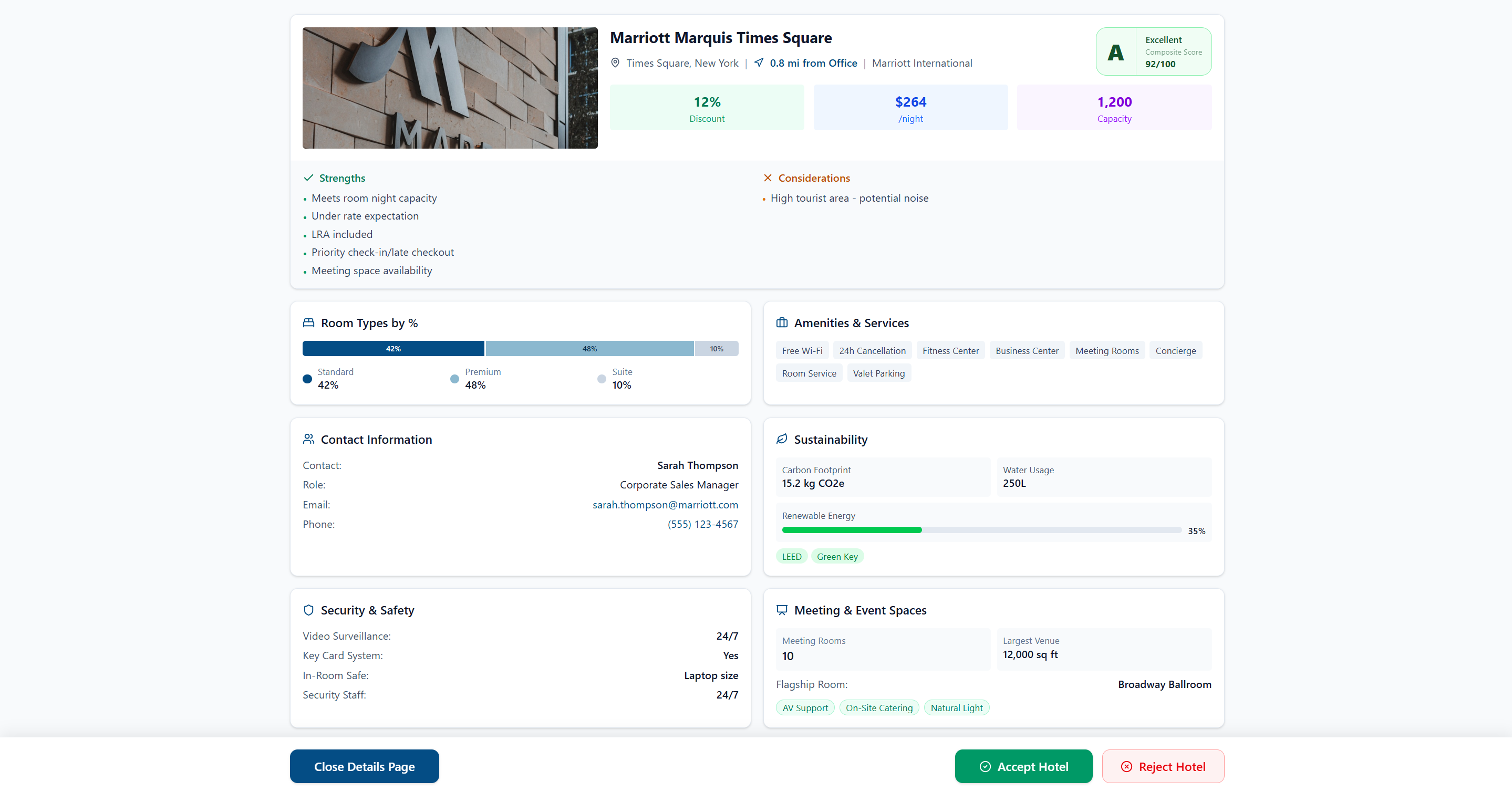Viewport: 1512px width, 792px height.
Task: Click the Laptop size In-Room Safe value
Action: pos(711,675)
